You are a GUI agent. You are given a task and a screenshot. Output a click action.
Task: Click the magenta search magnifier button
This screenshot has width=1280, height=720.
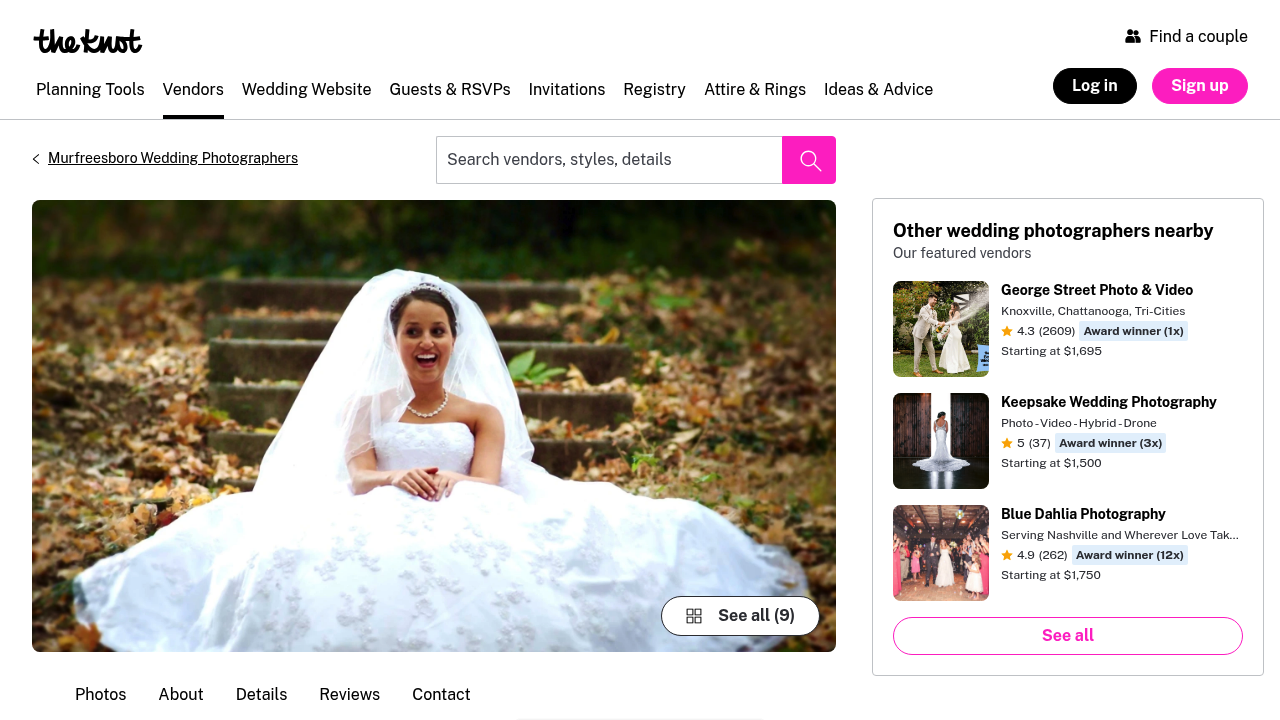point(809,160)
